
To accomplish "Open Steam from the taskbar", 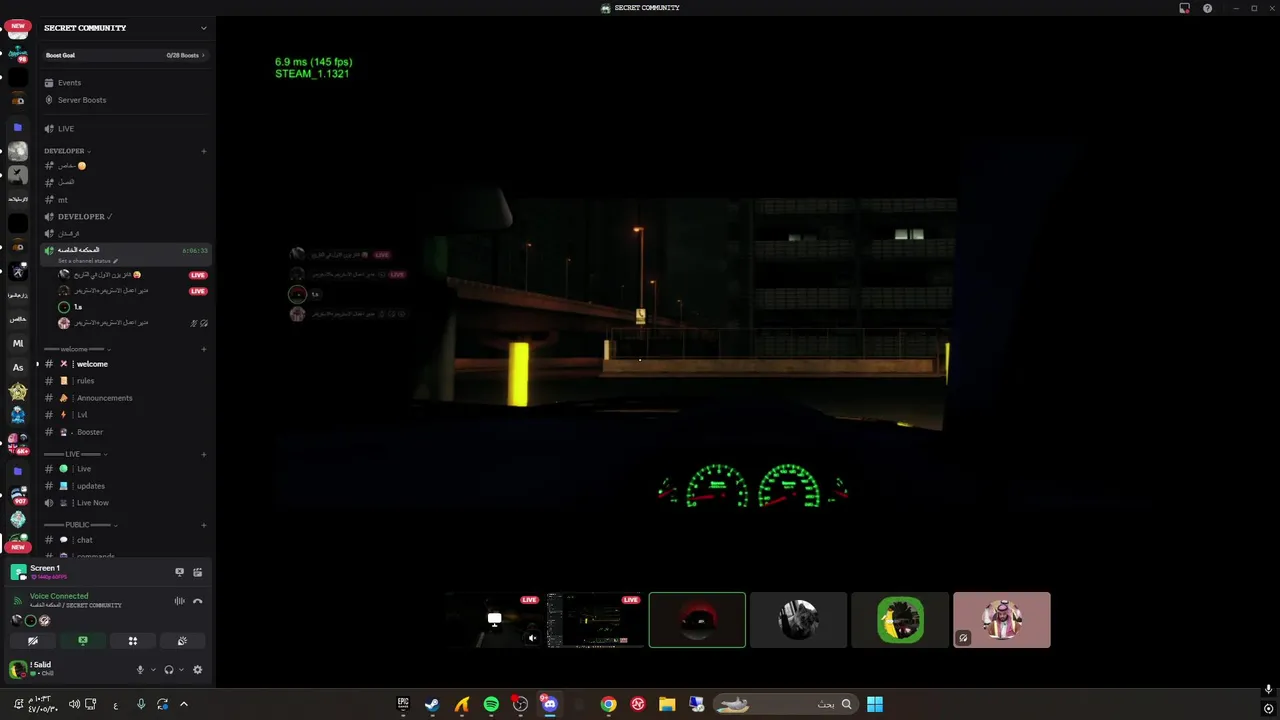I will pyautogui.click(x=432, y=704).
